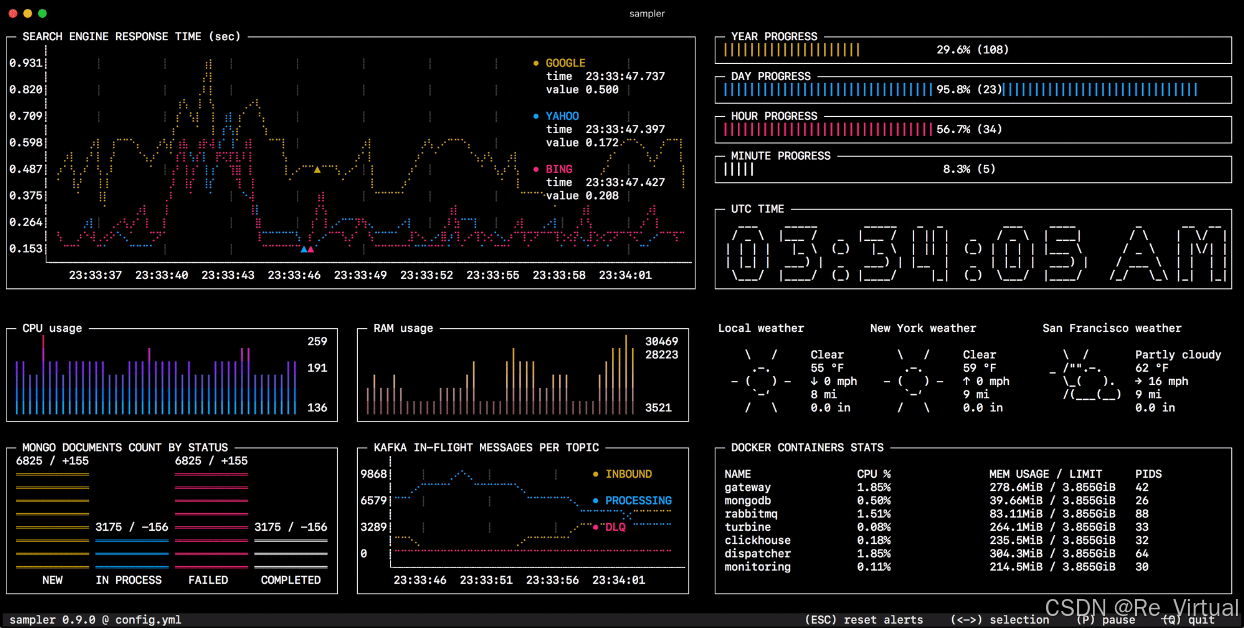Click the '95.8% (23)' day progress value
Screen dimensions: 1244x628
[969, 89]
